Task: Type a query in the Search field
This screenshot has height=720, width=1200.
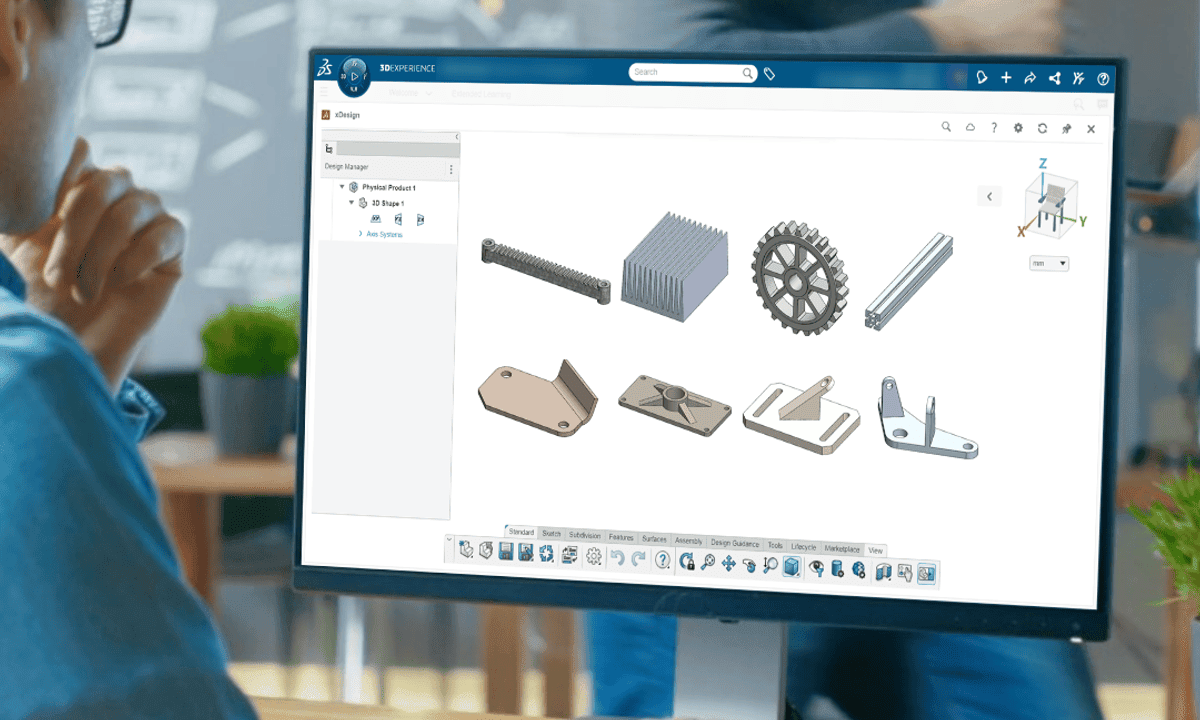Action: [x=690, y=72]
